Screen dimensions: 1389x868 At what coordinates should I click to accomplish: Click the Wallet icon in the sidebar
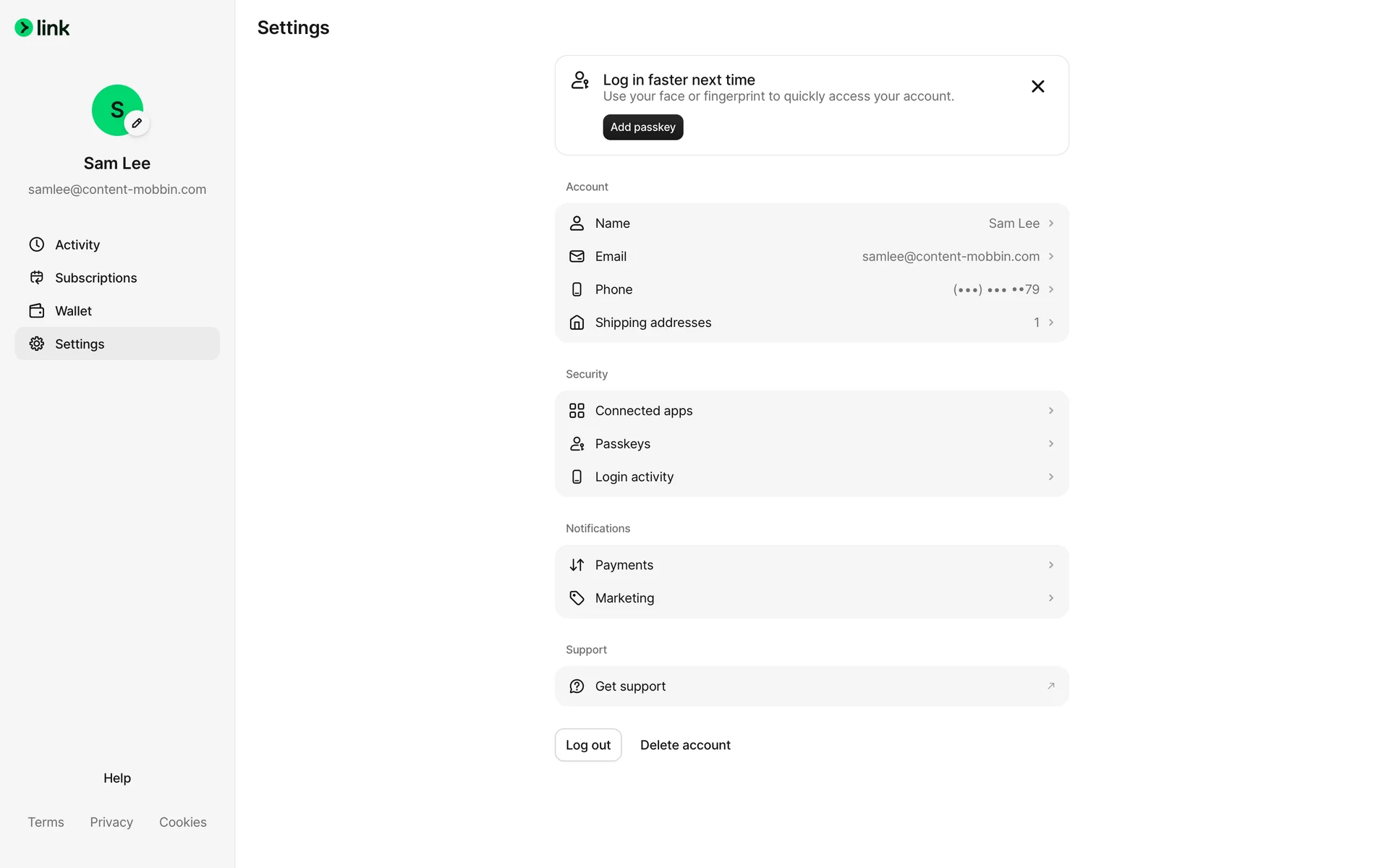37,311
